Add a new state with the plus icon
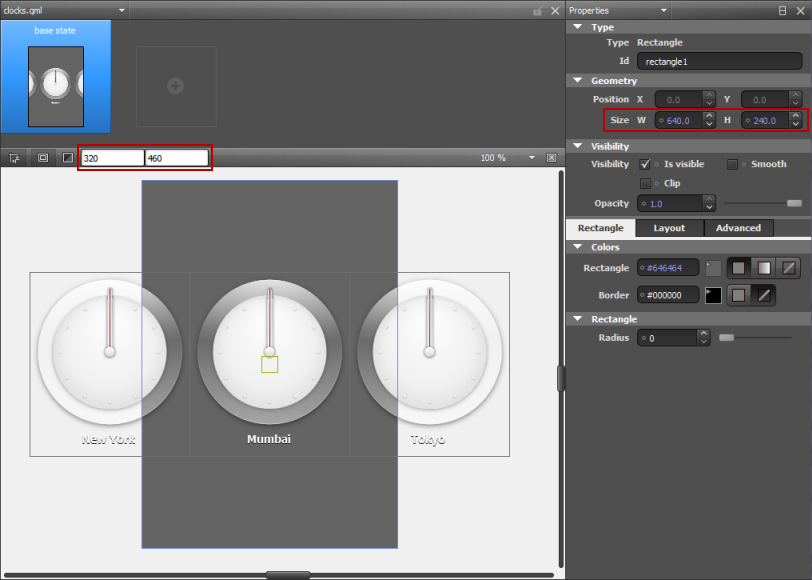The height and width of the screenshot is (580, 812). coord(176,86)
